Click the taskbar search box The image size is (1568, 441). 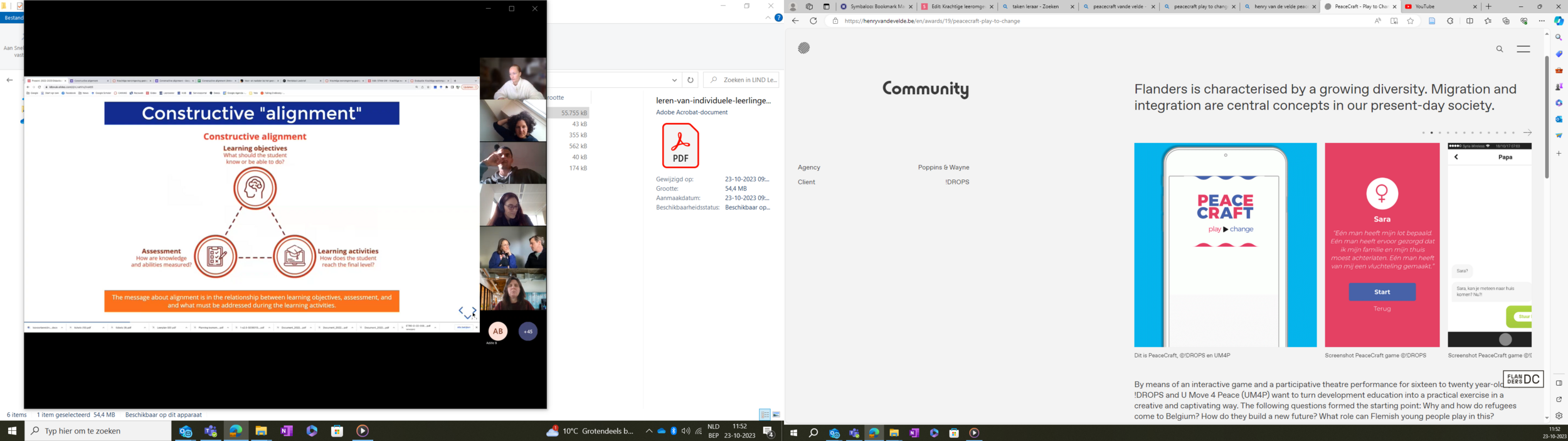point(98,431)
